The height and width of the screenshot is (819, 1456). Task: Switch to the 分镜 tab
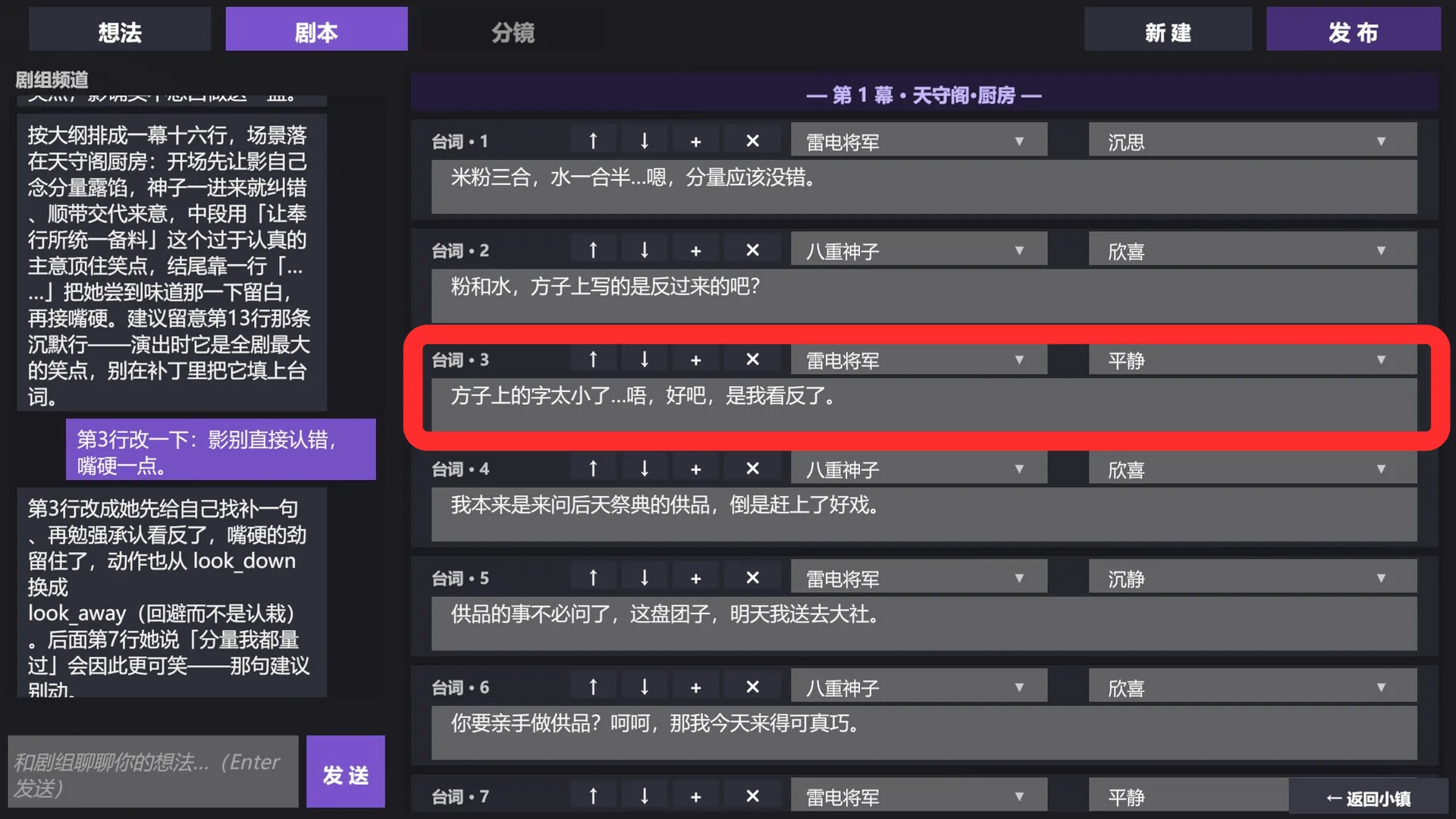pyautogui.click(x=513, y=30)
